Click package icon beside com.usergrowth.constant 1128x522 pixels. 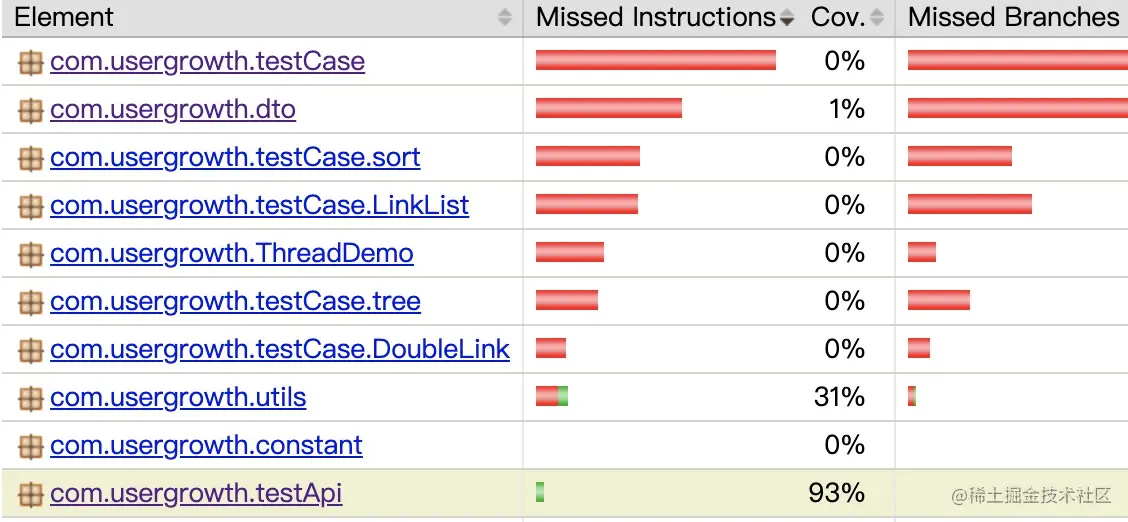coord(31,447)
